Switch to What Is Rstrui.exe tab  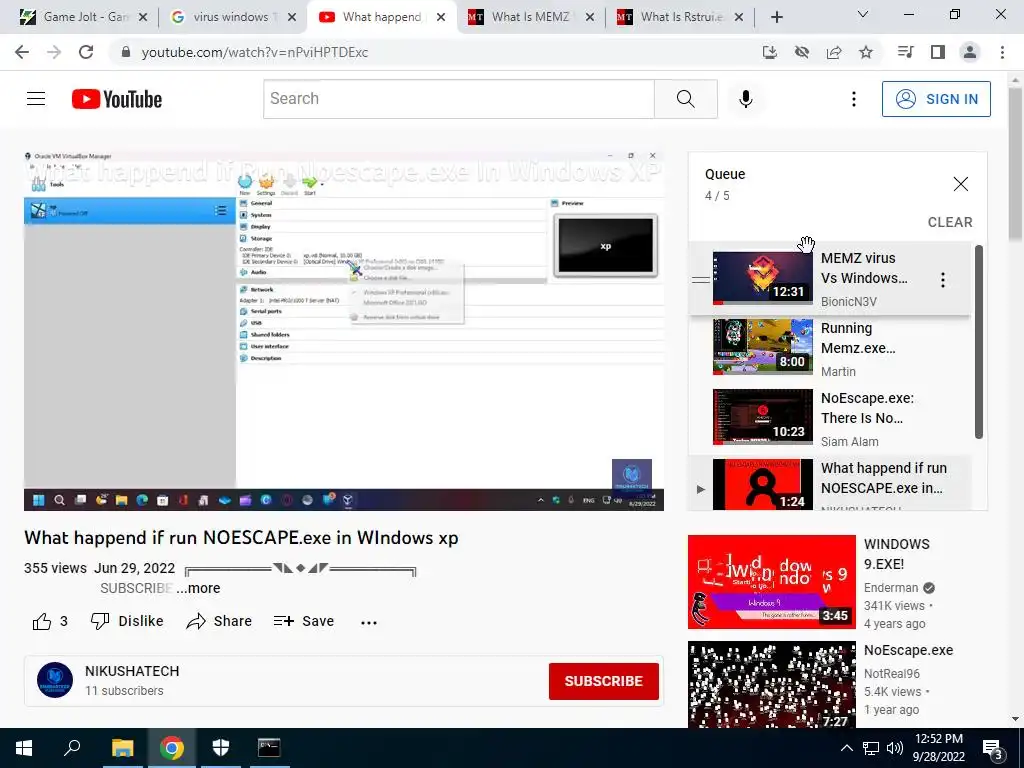click(679, 17)
